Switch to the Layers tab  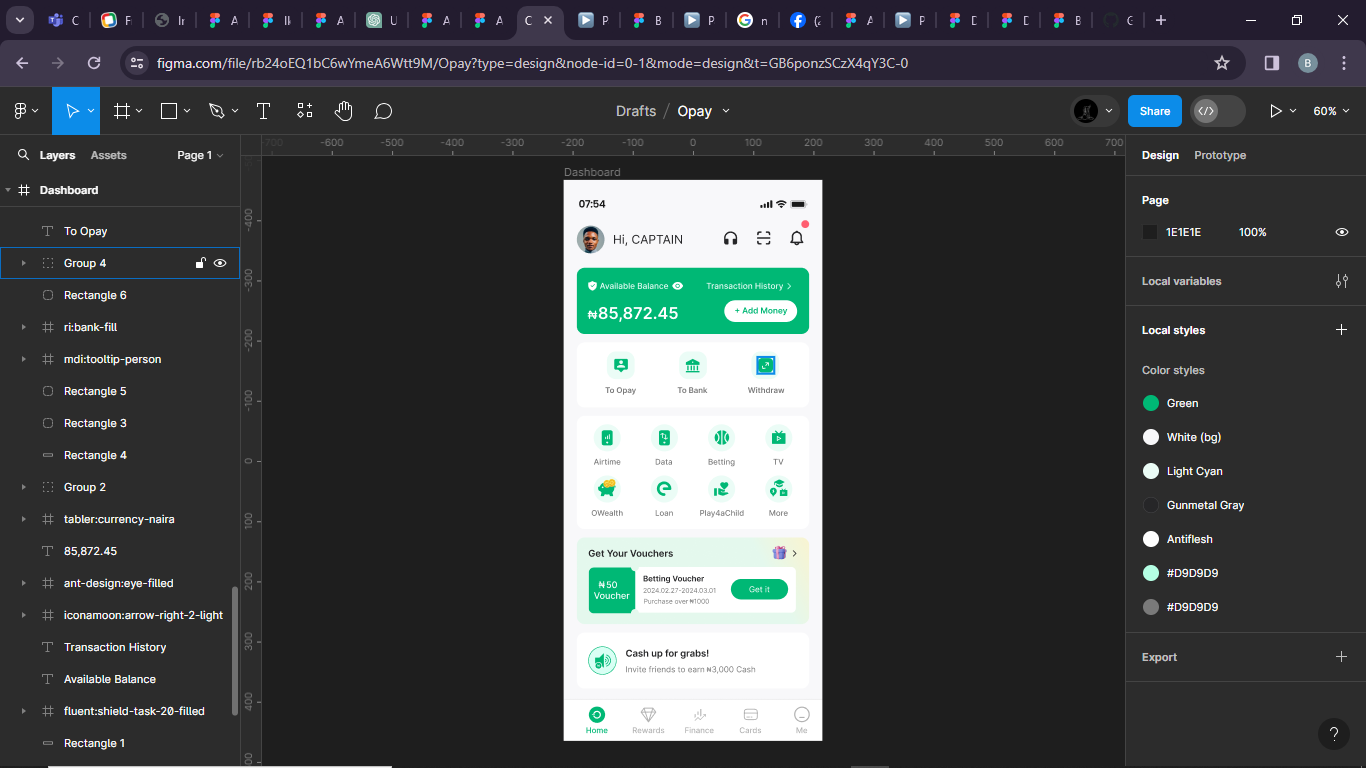[57, 155]
